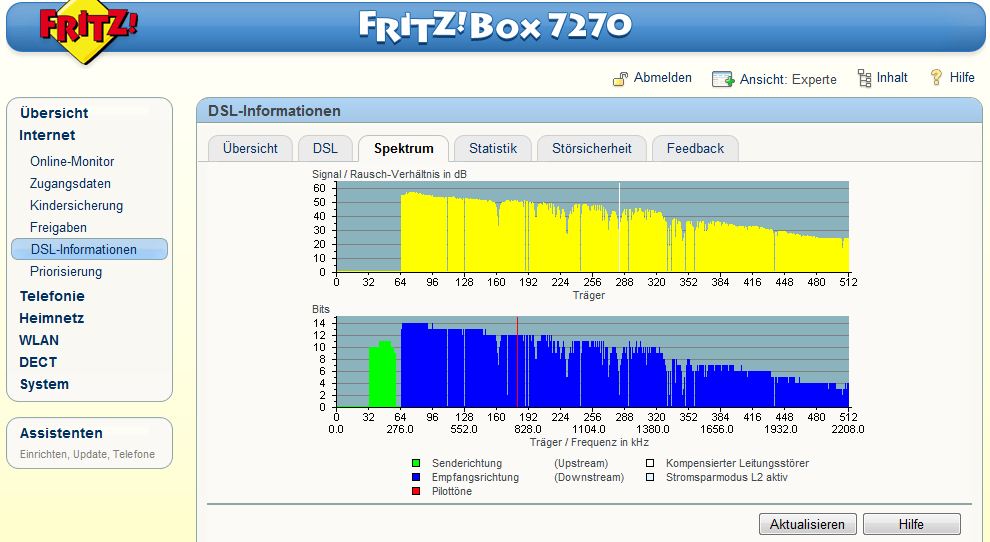
Task: Click the Hilfe button below the chart
Action: click(x=910, y=524)
